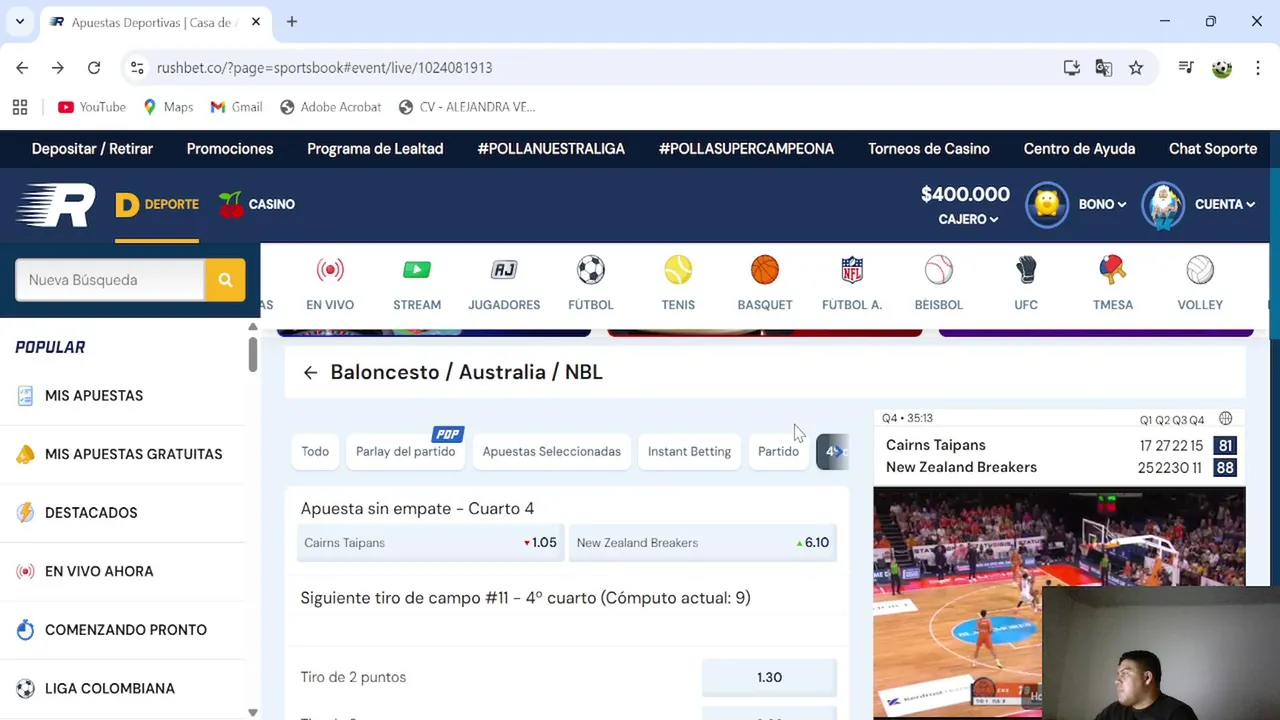Open Depositar / Retirar link
The height and width of the screenshot is (720, 1280).
(92, 149)
